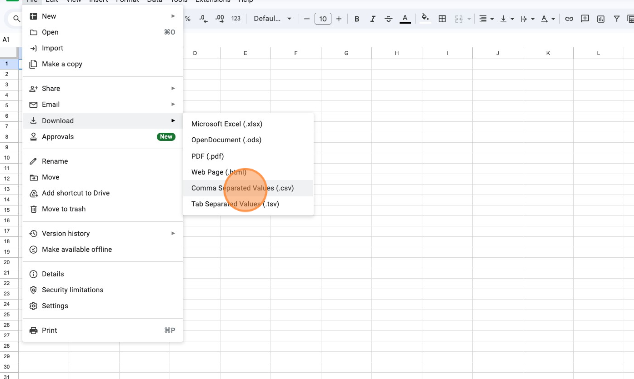
Task: Expand the Share submenu arrow
Action: (x=173, y=88)
